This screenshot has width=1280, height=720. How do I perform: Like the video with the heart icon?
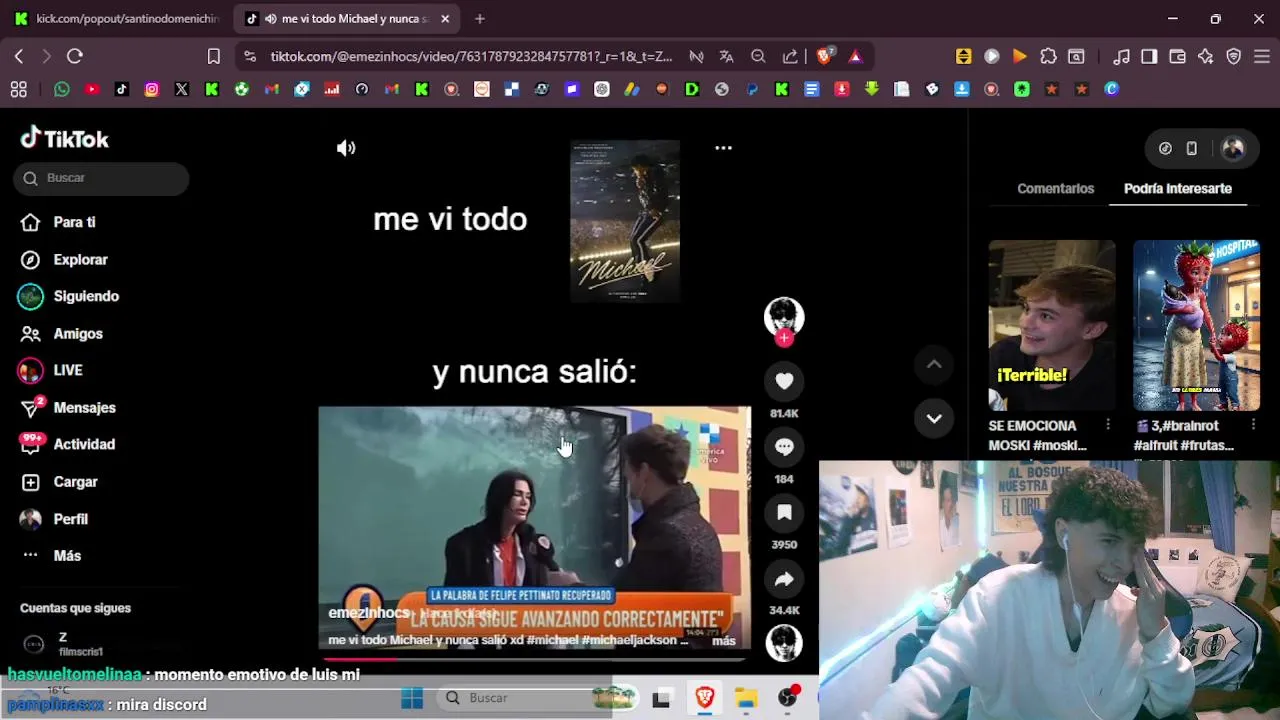[x=784, y=381]
